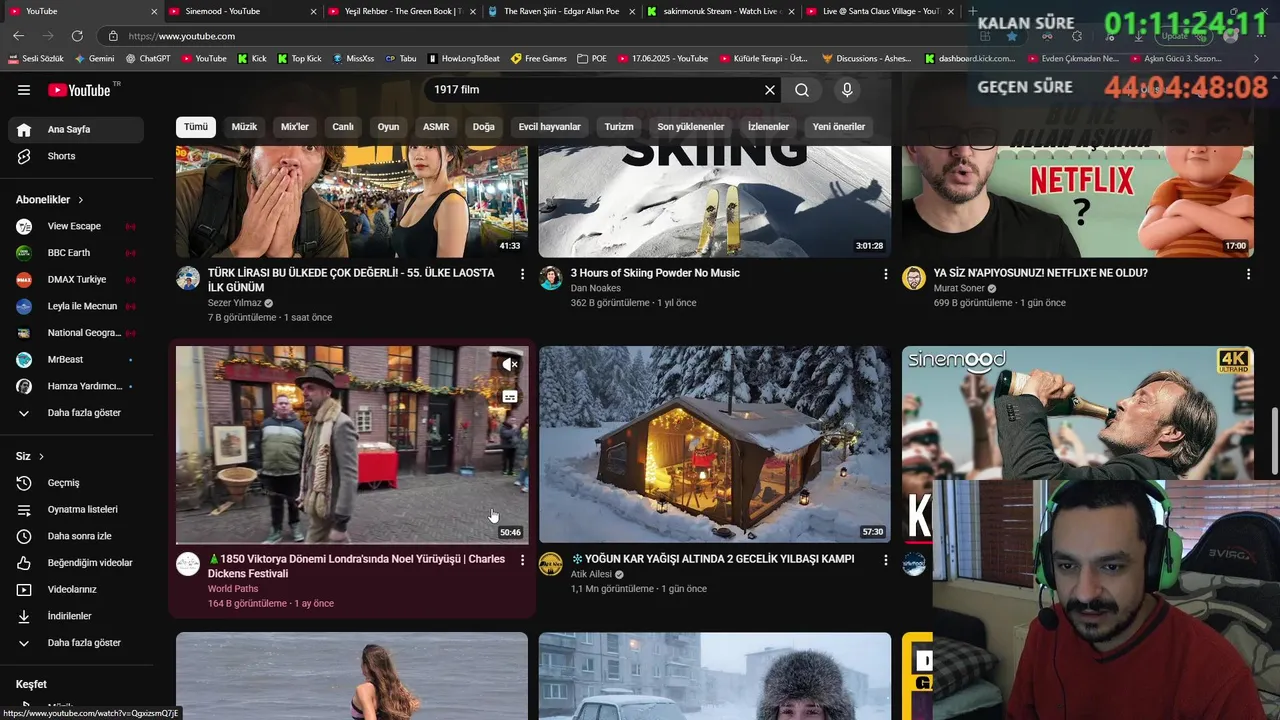1280x720 pixels.
Task: Open more options for Netflix video
Action: (1248, 274)
